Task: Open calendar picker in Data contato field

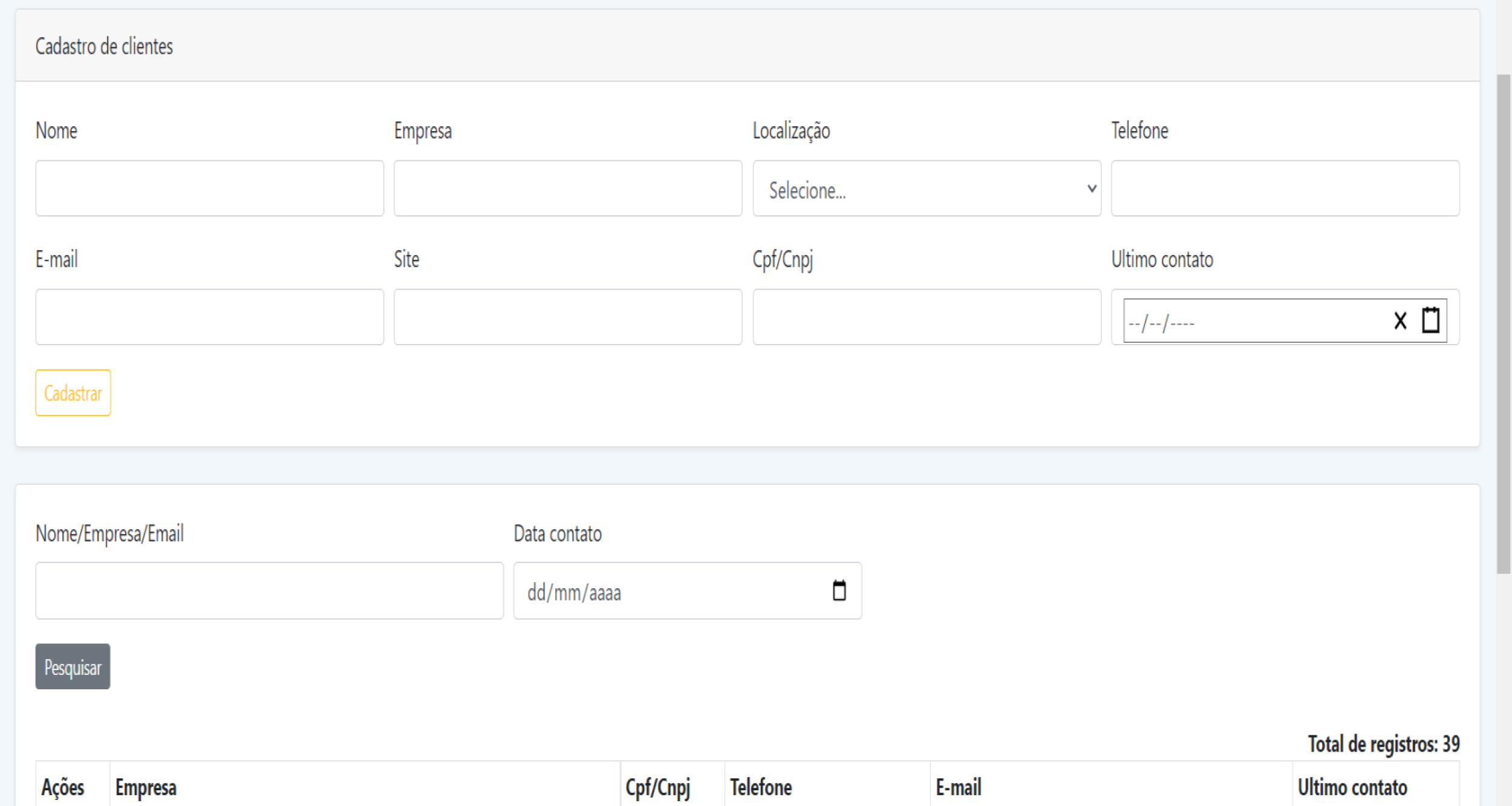Action: 839,591
